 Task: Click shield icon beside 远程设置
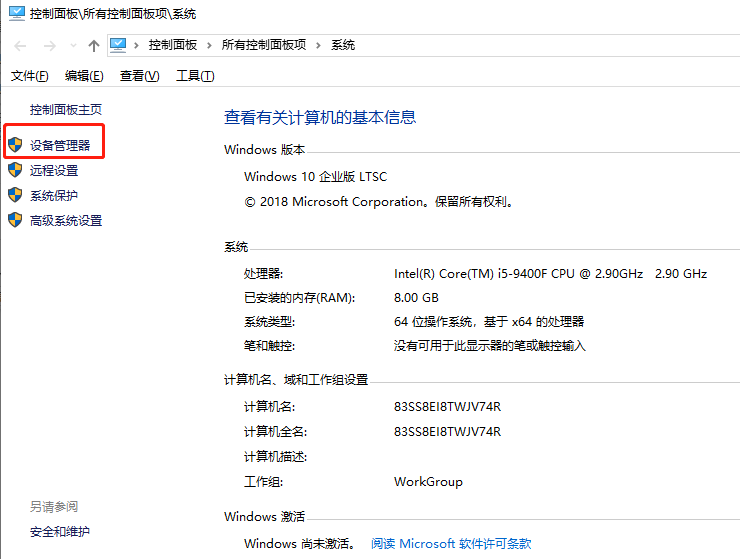click(x=14, y=170)
